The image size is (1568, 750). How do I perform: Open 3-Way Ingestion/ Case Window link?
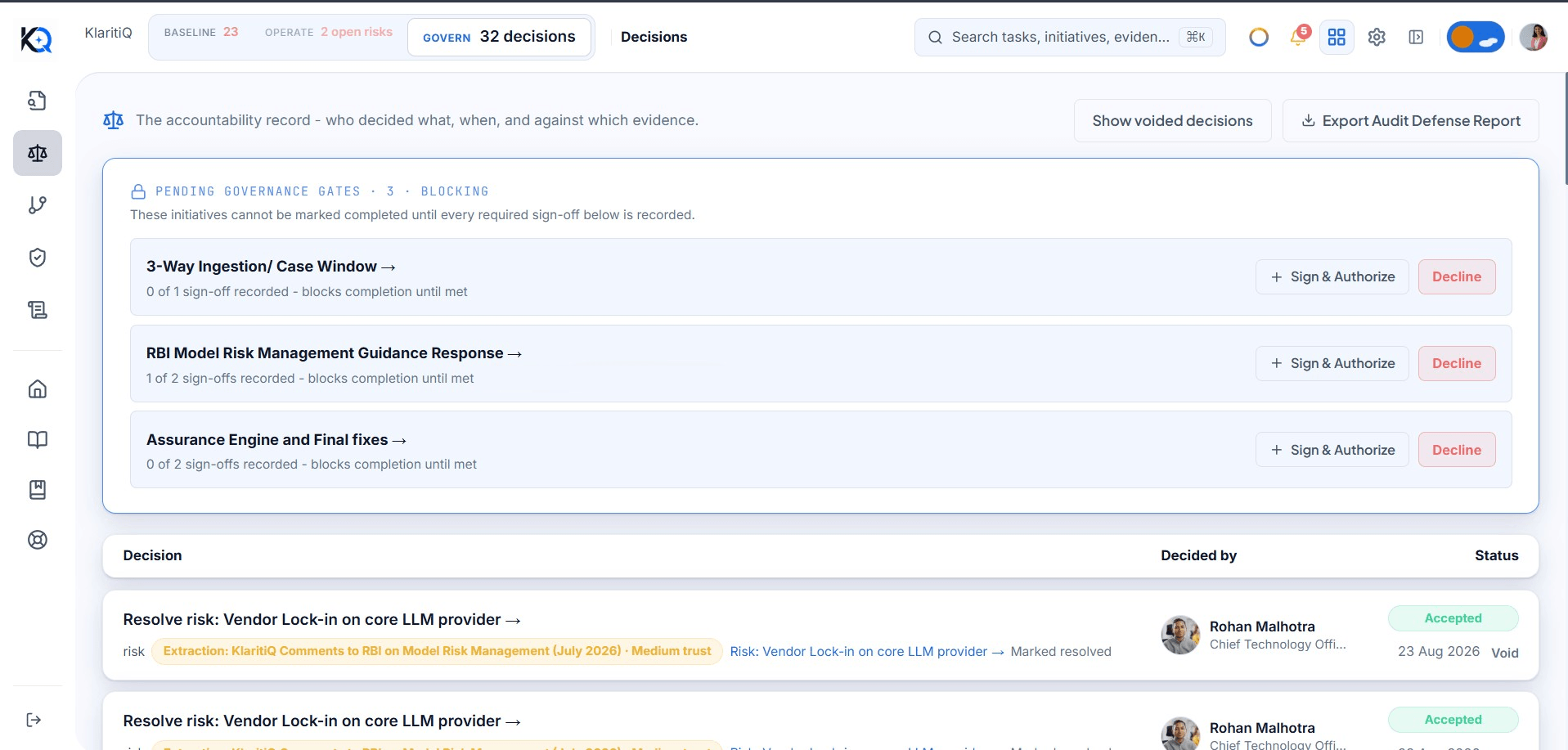pyautogui.click(x=271, y=267)
